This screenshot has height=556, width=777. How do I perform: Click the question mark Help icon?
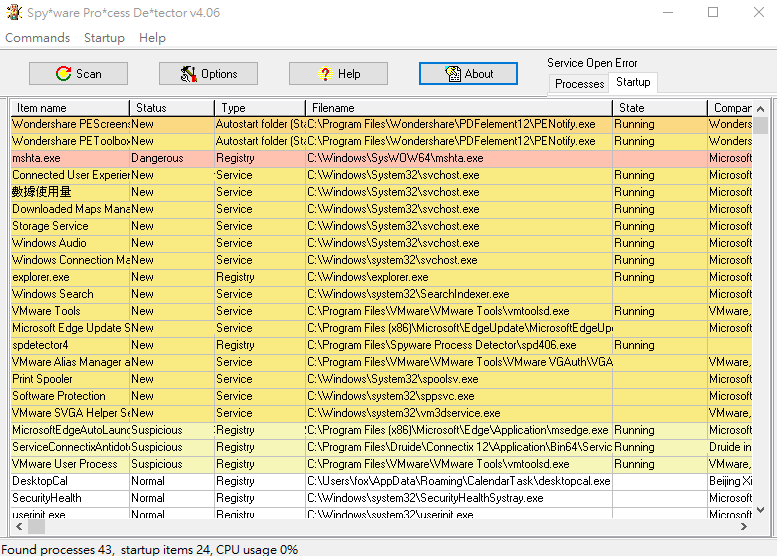325,74
